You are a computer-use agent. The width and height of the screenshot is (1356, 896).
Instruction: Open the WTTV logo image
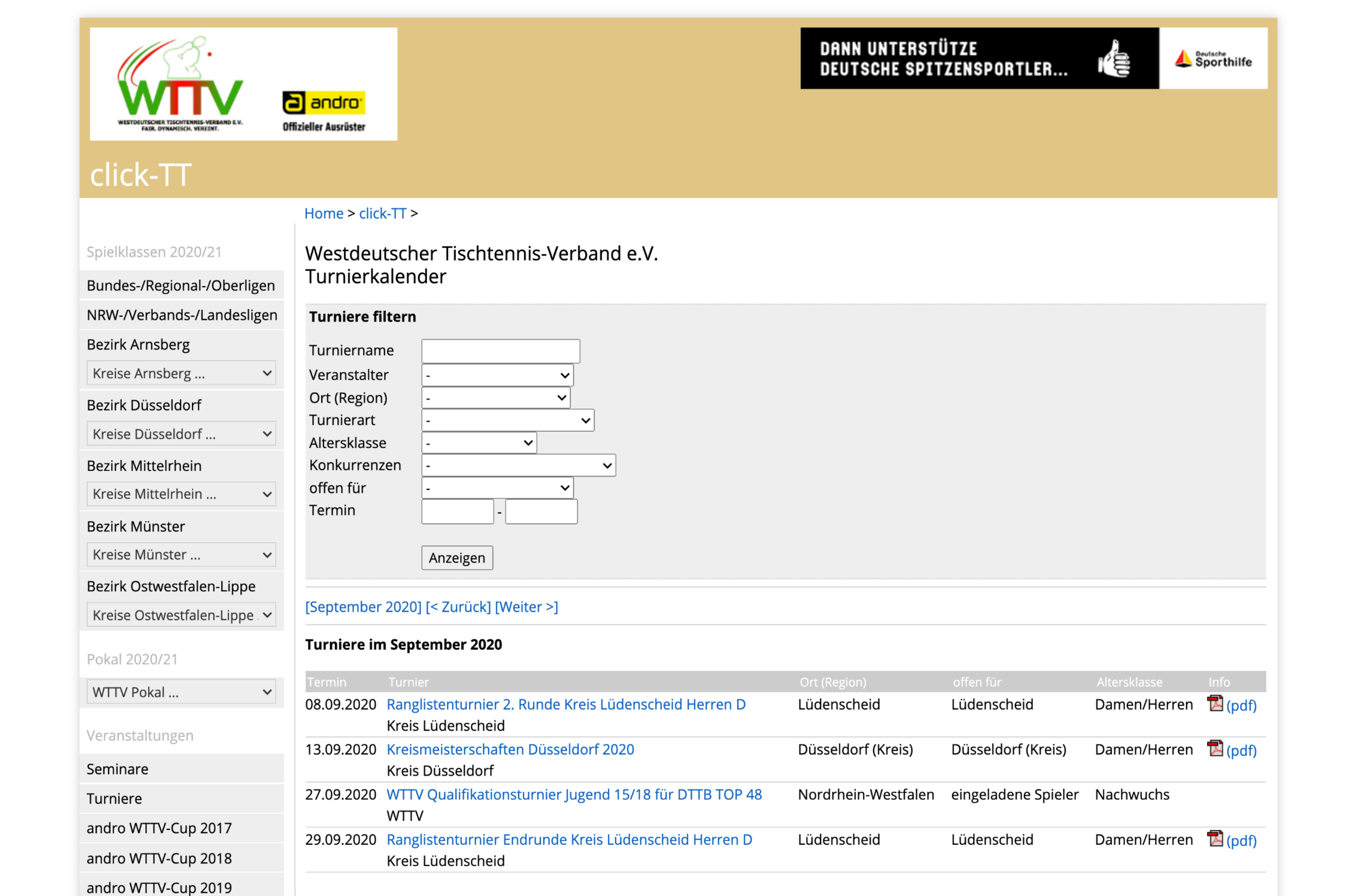point(180,84)
